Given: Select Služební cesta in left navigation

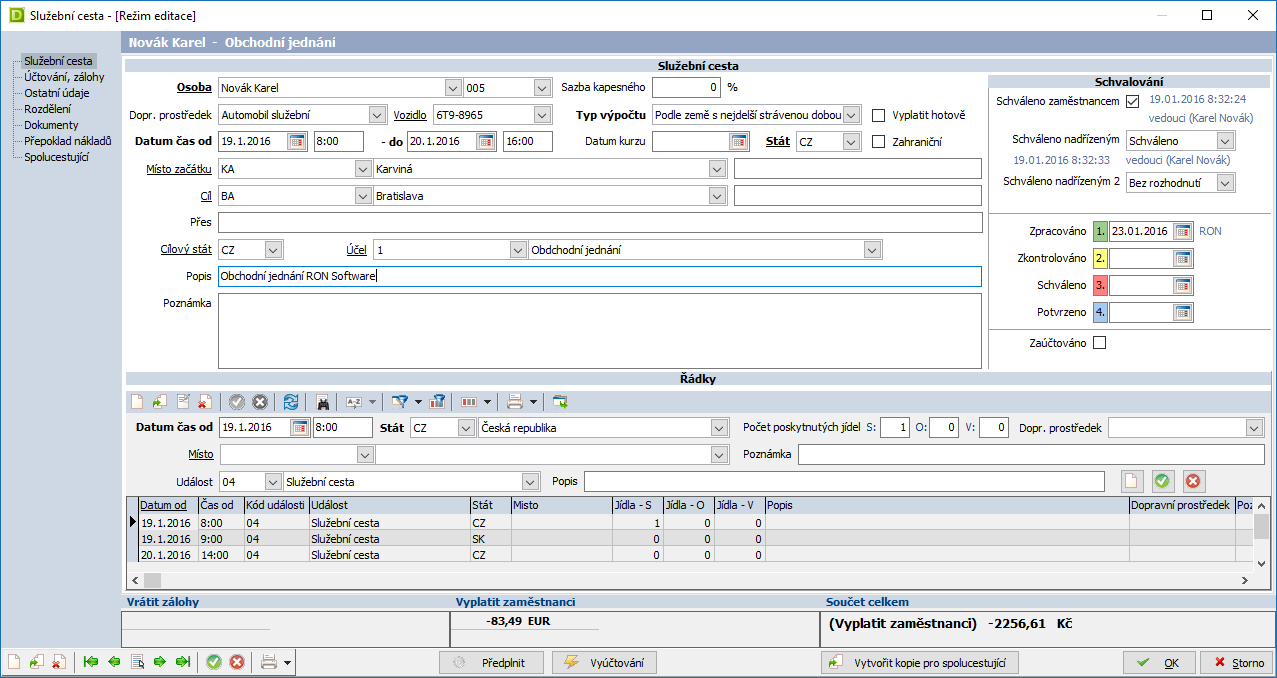Looking at the screenshot, I should point(59,61).
